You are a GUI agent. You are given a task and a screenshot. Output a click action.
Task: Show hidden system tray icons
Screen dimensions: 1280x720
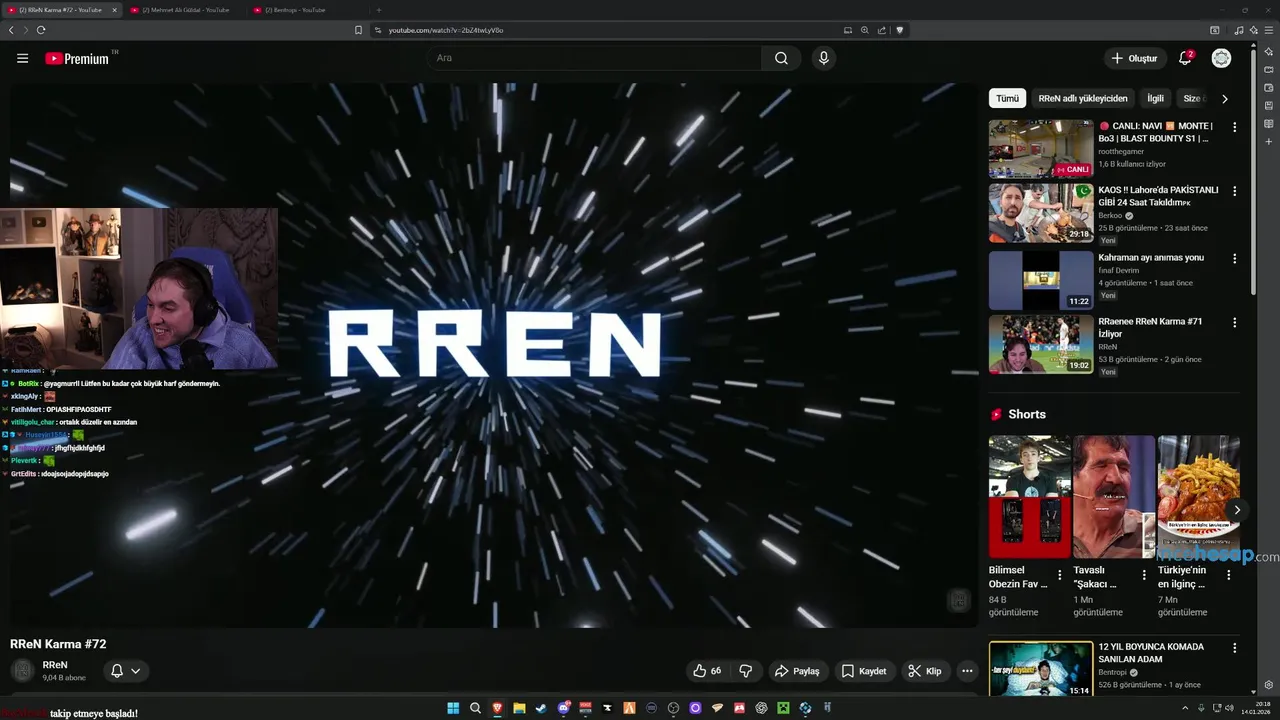coord(1185,708)
